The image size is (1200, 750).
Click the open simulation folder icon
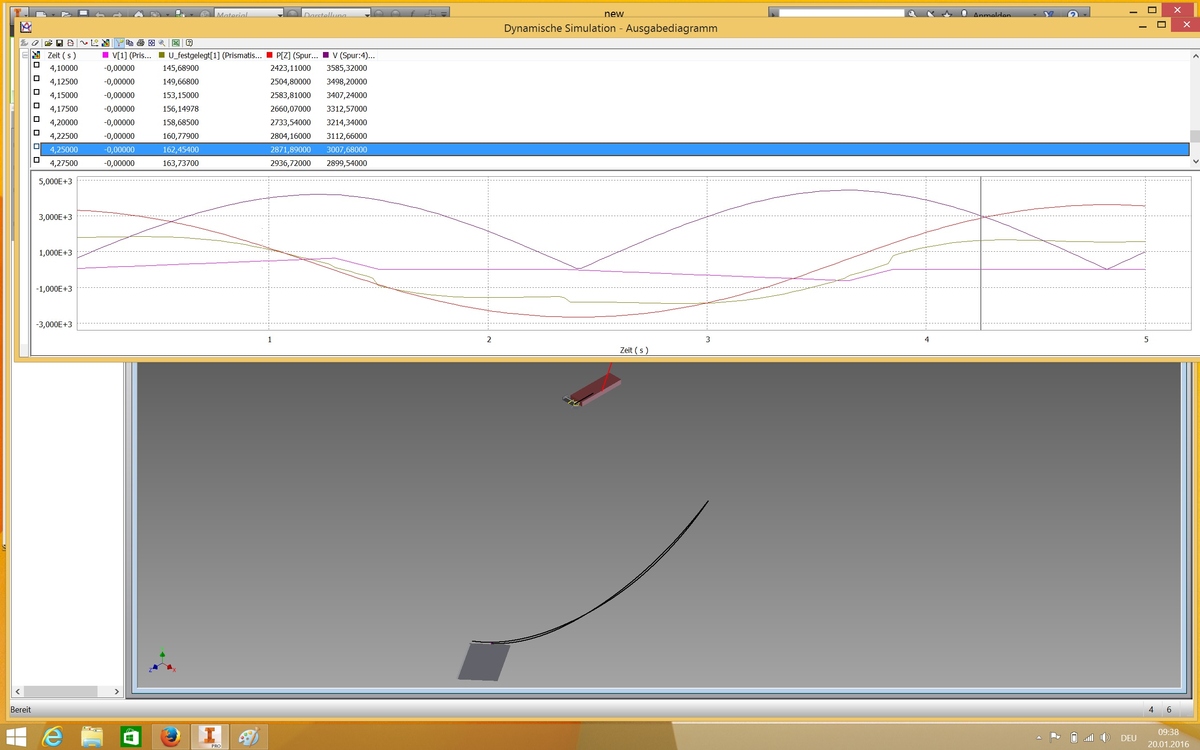point(48,43)
